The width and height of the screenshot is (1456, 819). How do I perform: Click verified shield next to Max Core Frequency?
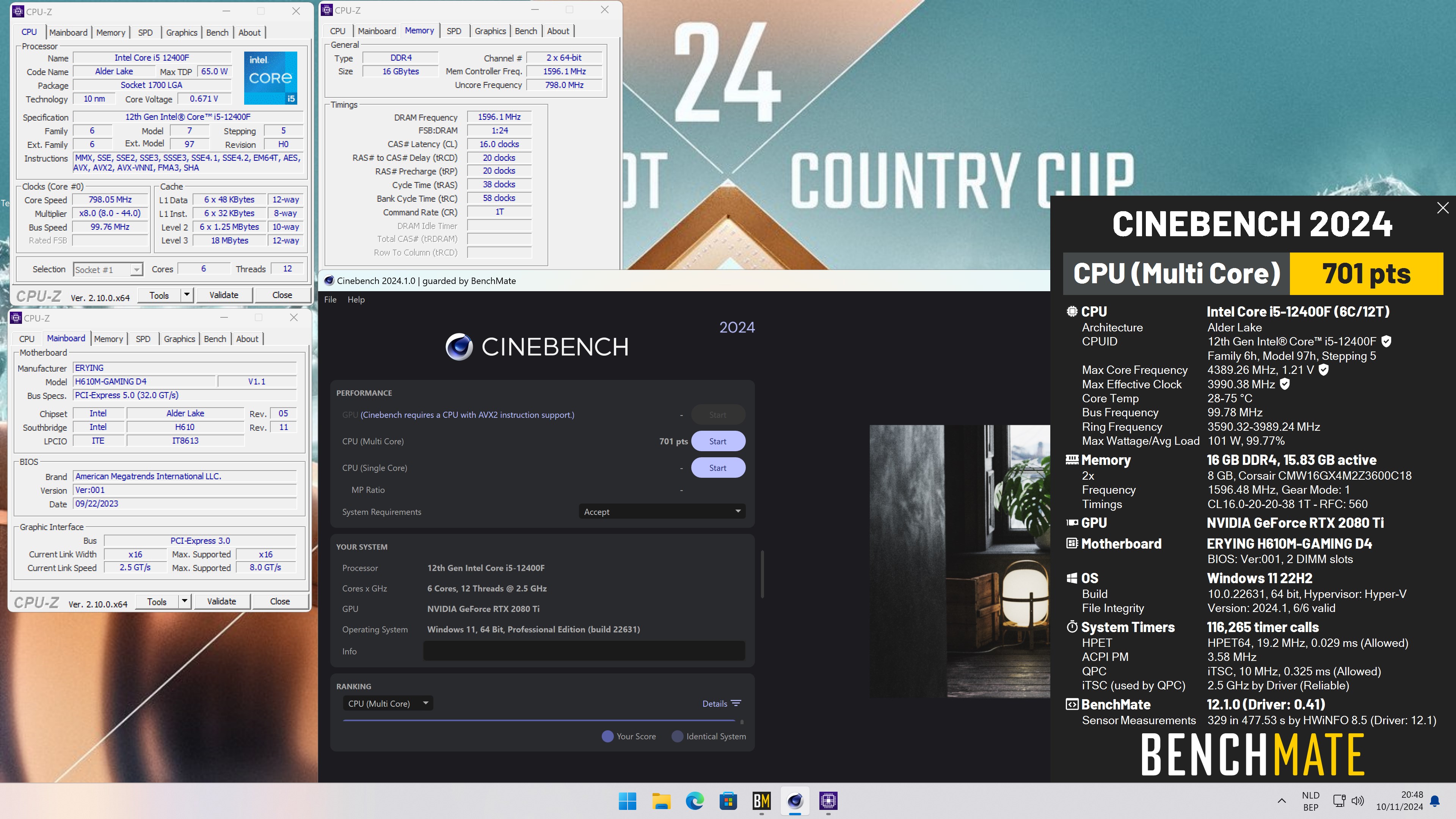(x=1323, y=370)
